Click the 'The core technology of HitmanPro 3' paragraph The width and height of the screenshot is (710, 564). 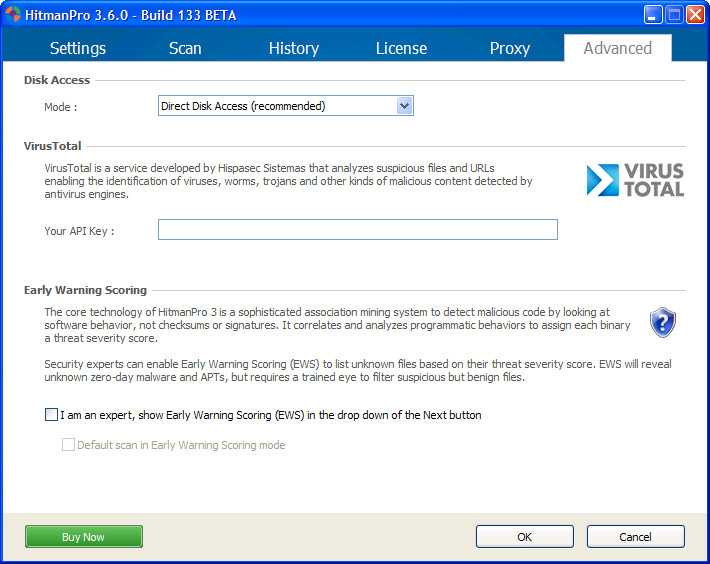[x=337, y=325]
